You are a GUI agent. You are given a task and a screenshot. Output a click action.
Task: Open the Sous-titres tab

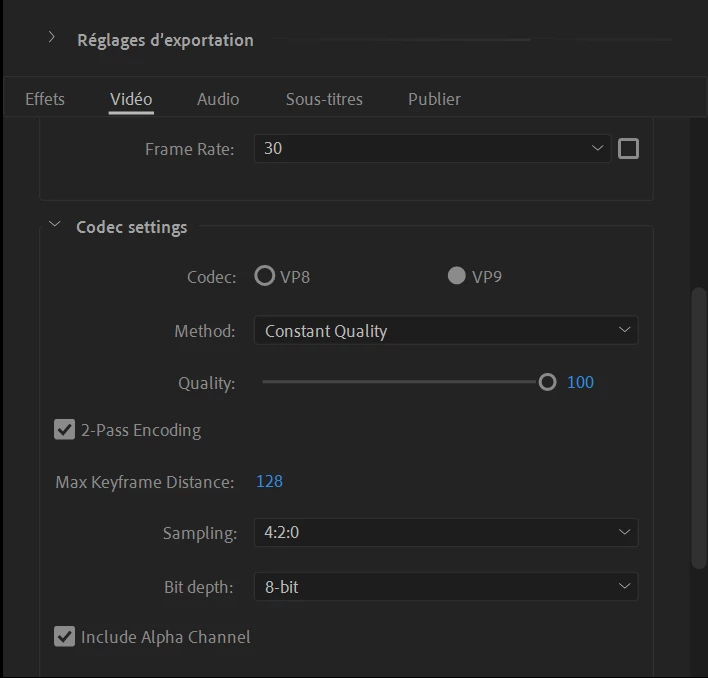324,99
